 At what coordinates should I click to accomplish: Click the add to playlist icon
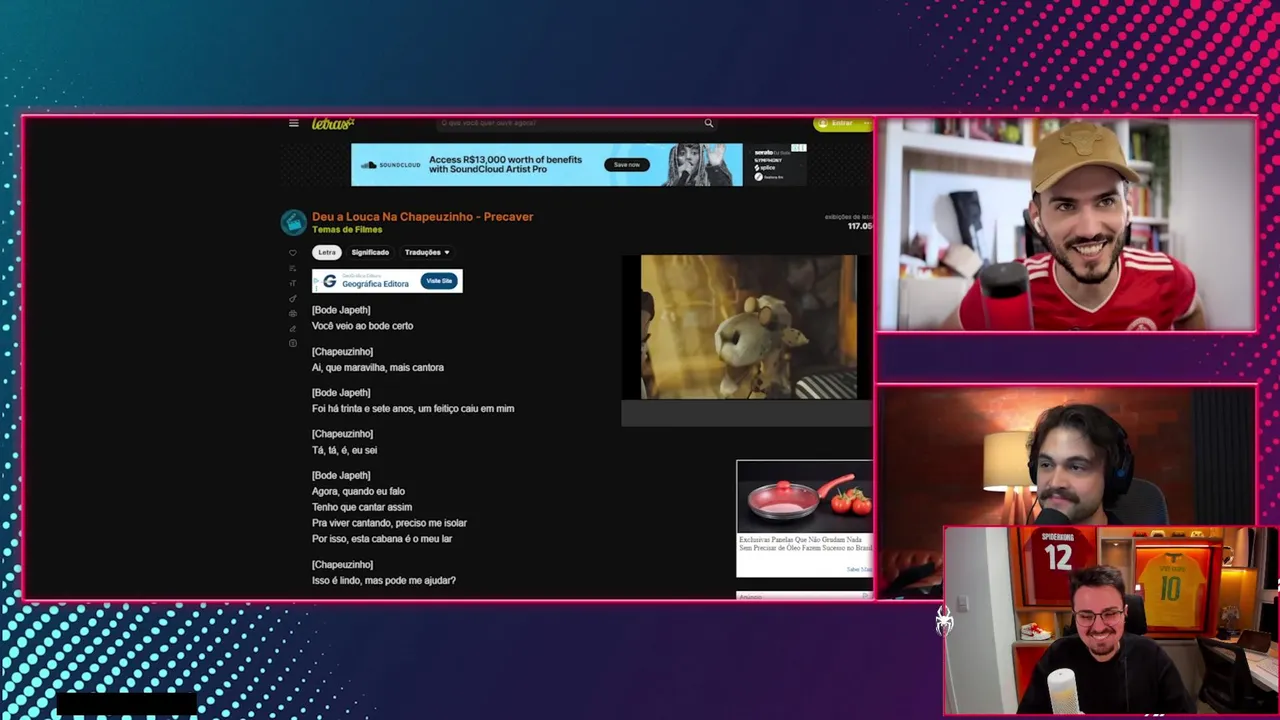293,268
